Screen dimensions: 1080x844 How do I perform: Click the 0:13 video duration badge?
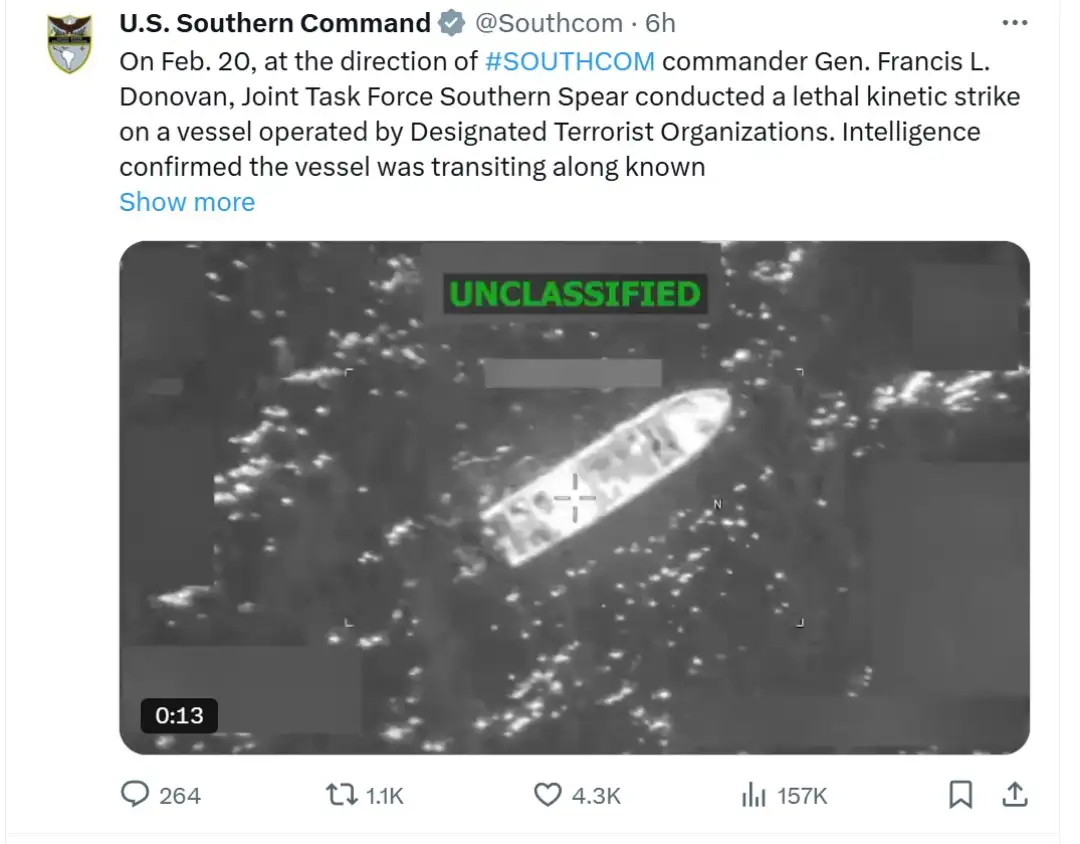pyautogui.click(x=179, y=715)
